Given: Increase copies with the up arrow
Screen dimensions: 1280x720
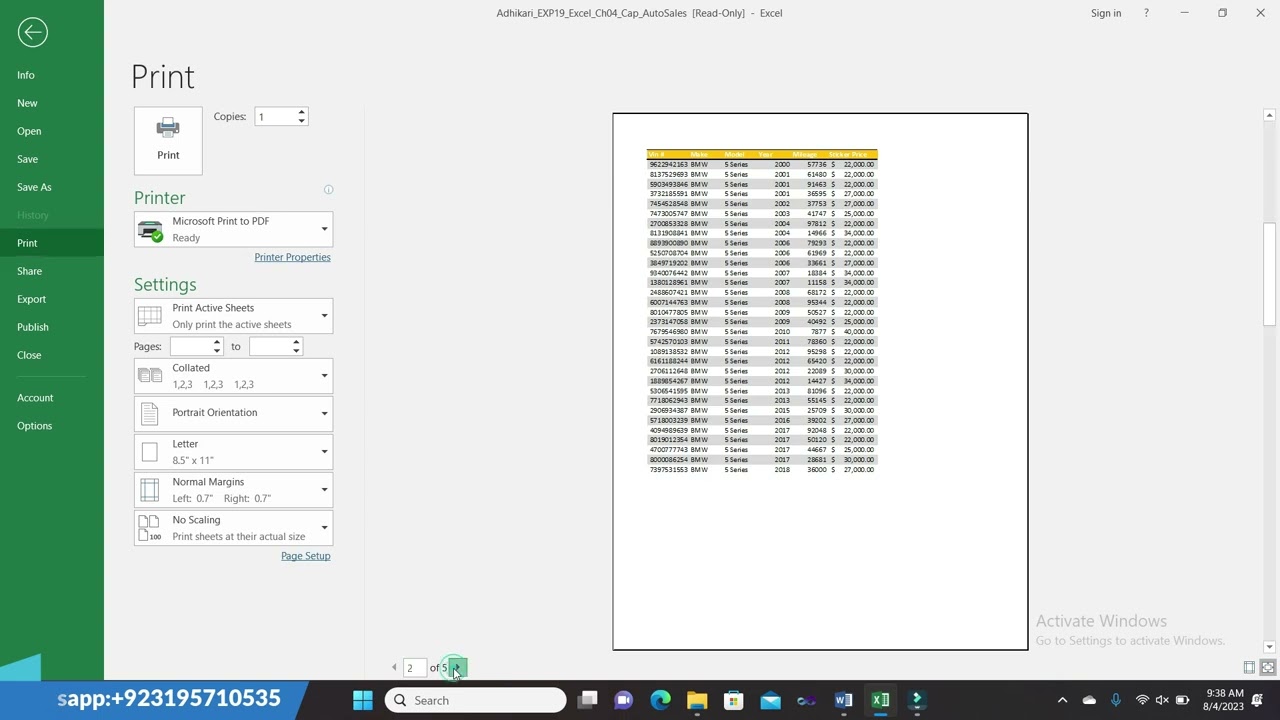Looking at the screenshot, I should [x=301, y=112].
